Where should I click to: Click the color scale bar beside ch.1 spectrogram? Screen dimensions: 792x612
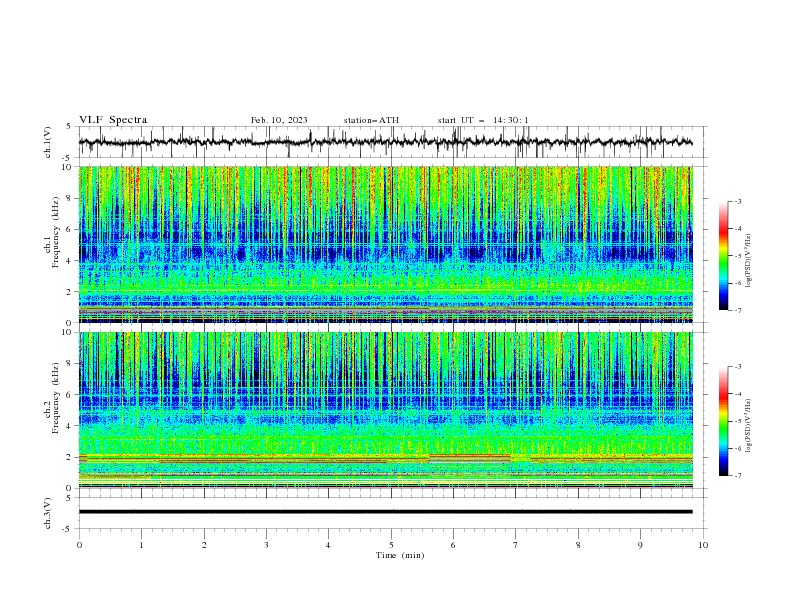tap(723, 256)
